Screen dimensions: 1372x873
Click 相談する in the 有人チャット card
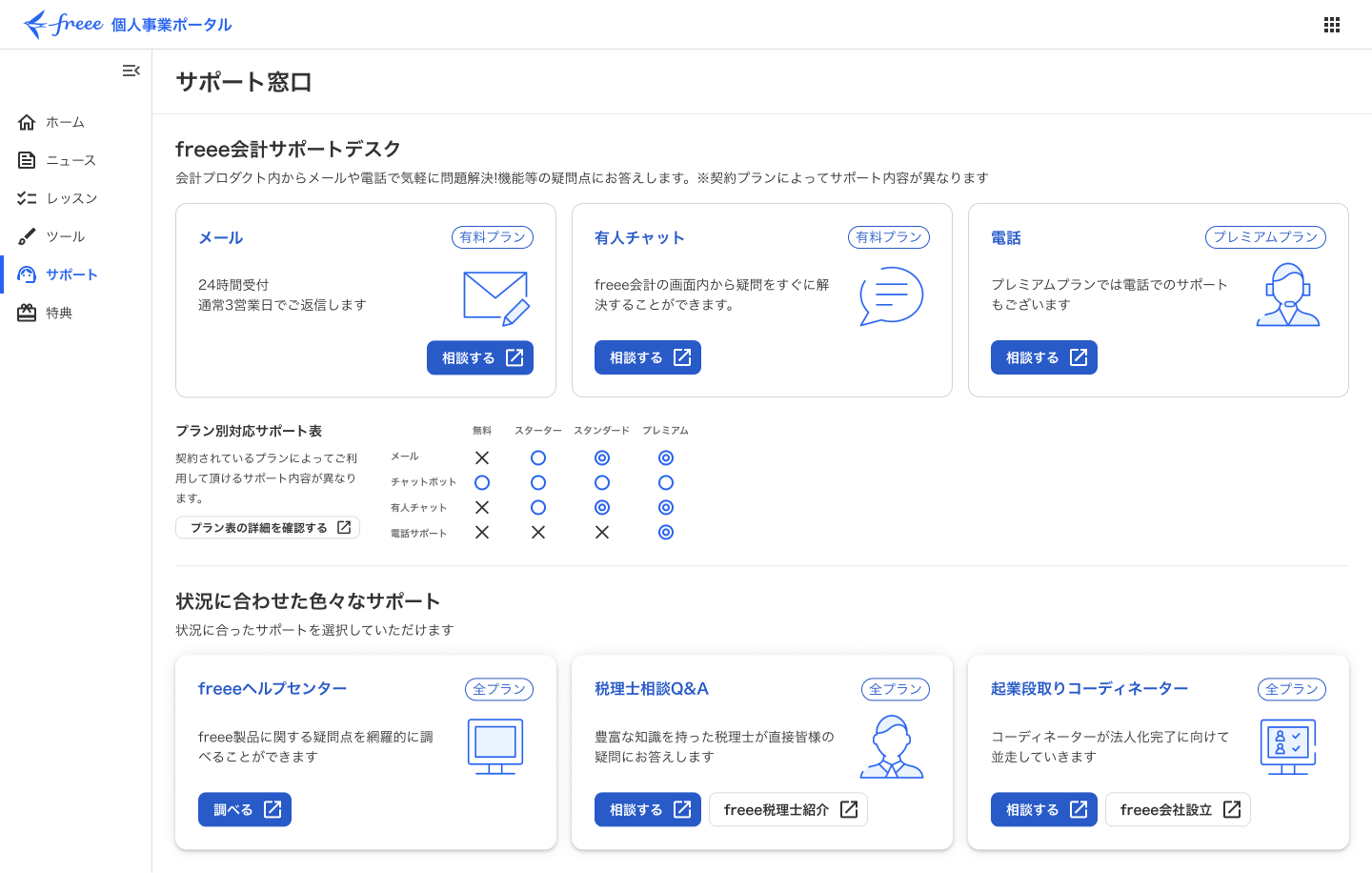[648, 357]
